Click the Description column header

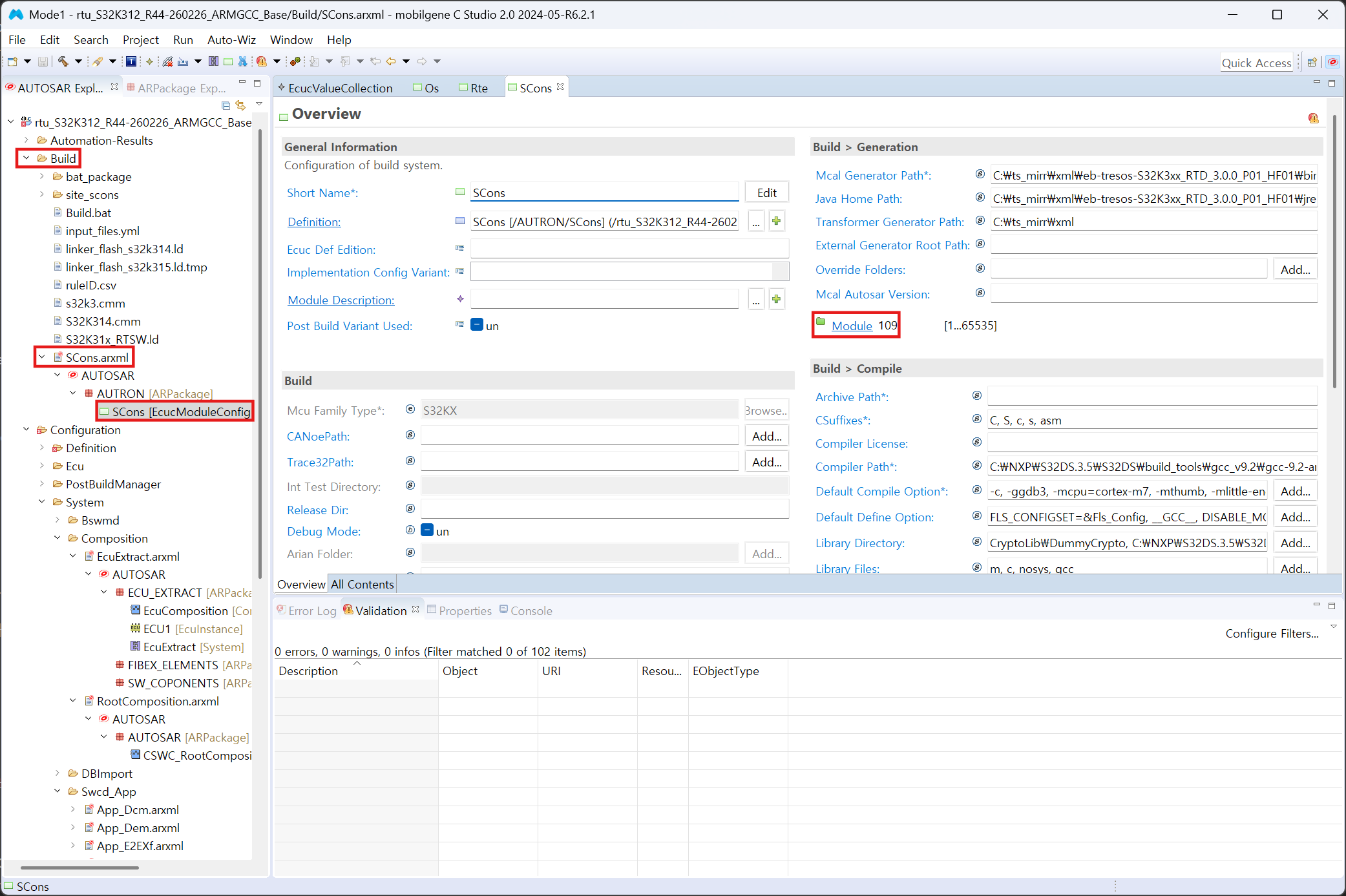coord(356,671)
